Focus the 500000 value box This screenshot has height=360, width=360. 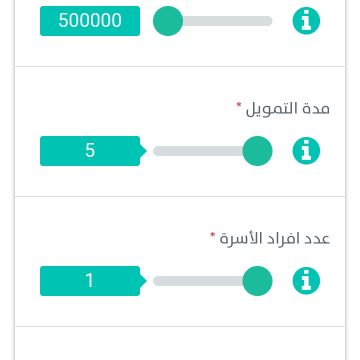(90, 21)
